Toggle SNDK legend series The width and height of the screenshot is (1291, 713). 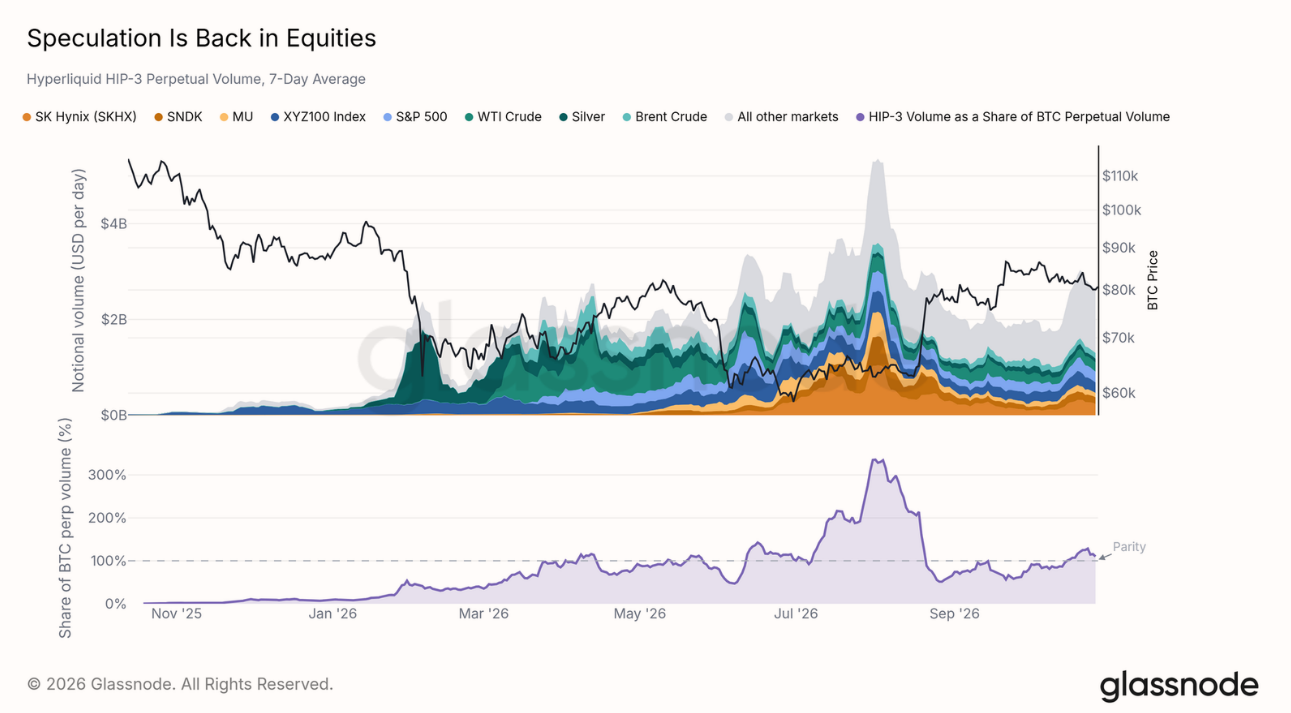(x=176, y=117)
